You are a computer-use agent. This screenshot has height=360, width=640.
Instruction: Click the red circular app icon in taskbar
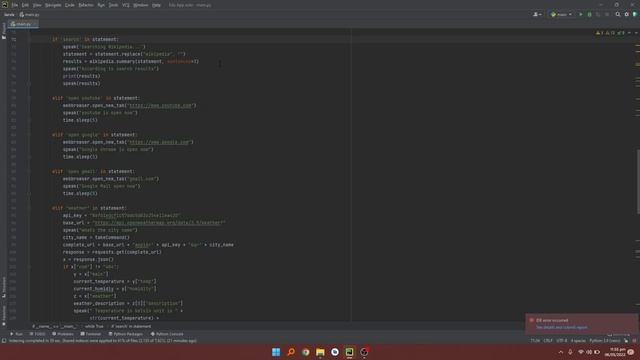(364, 352)
